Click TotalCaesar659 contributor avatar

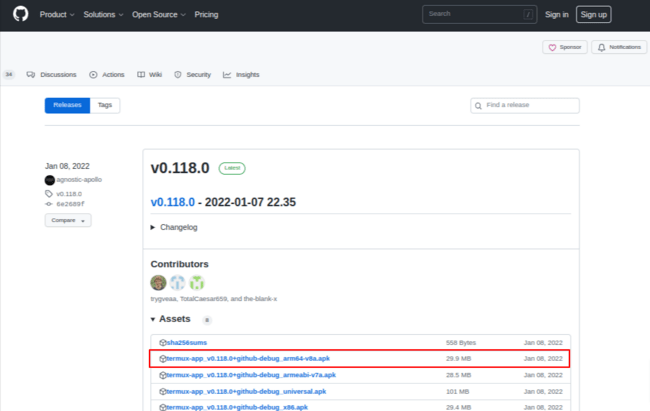[x=177, y=283]
